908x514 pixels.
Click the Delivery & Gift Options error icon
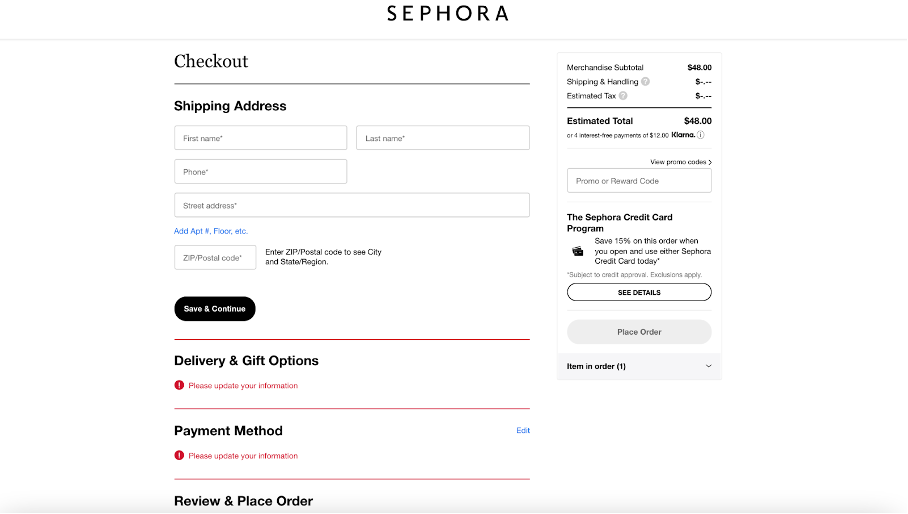point(180,386)
